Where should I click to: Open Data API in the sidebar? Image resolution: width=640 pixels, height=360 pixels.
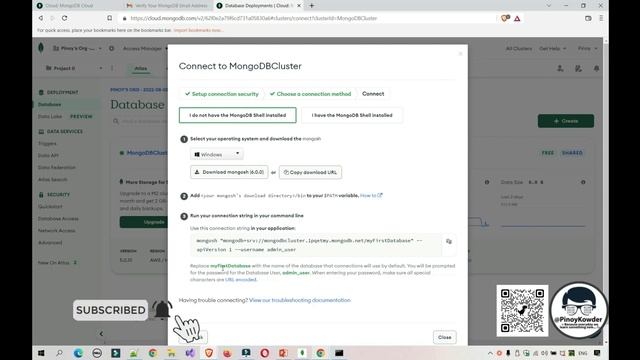tap(48, 156)
